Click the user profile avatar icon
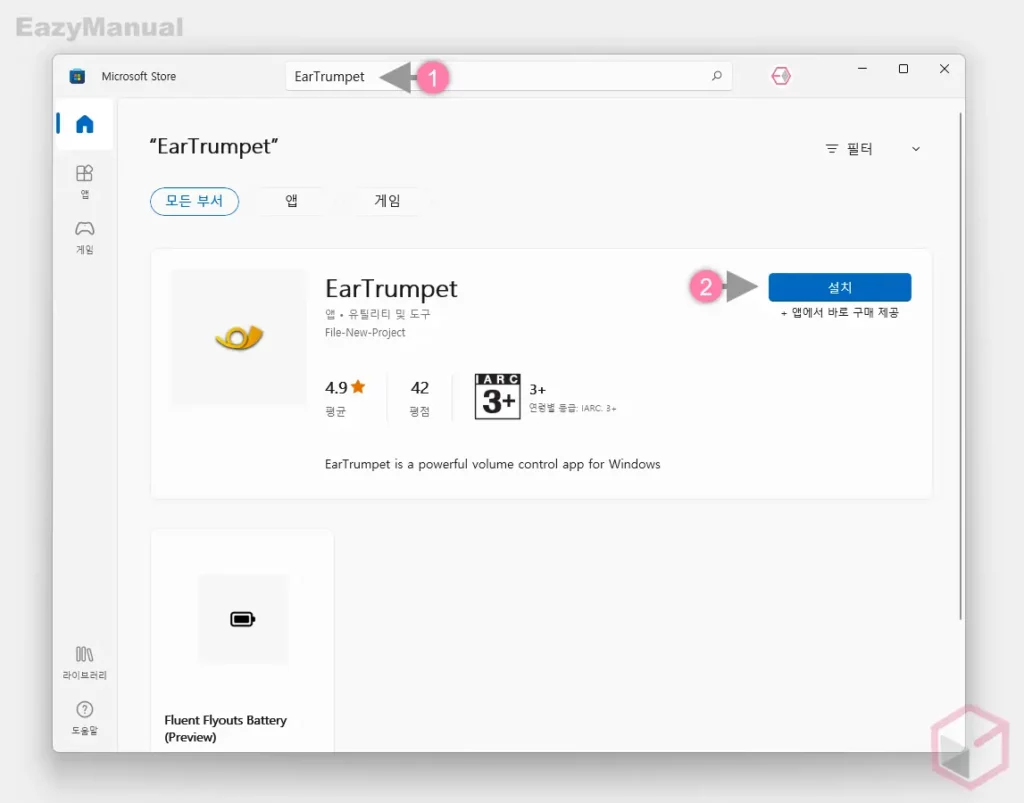The image size is (1024, 803). [781, 76]
